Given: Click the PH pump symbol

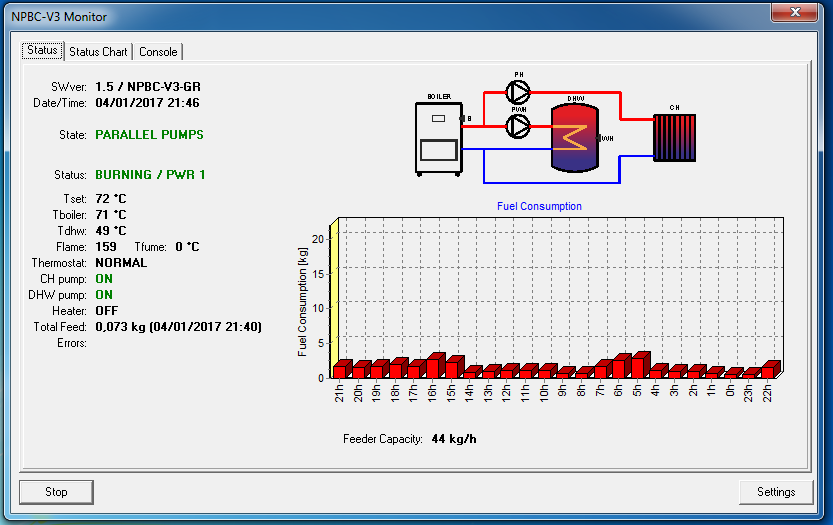Looking at the screenshot, I should tap(518, 92).
